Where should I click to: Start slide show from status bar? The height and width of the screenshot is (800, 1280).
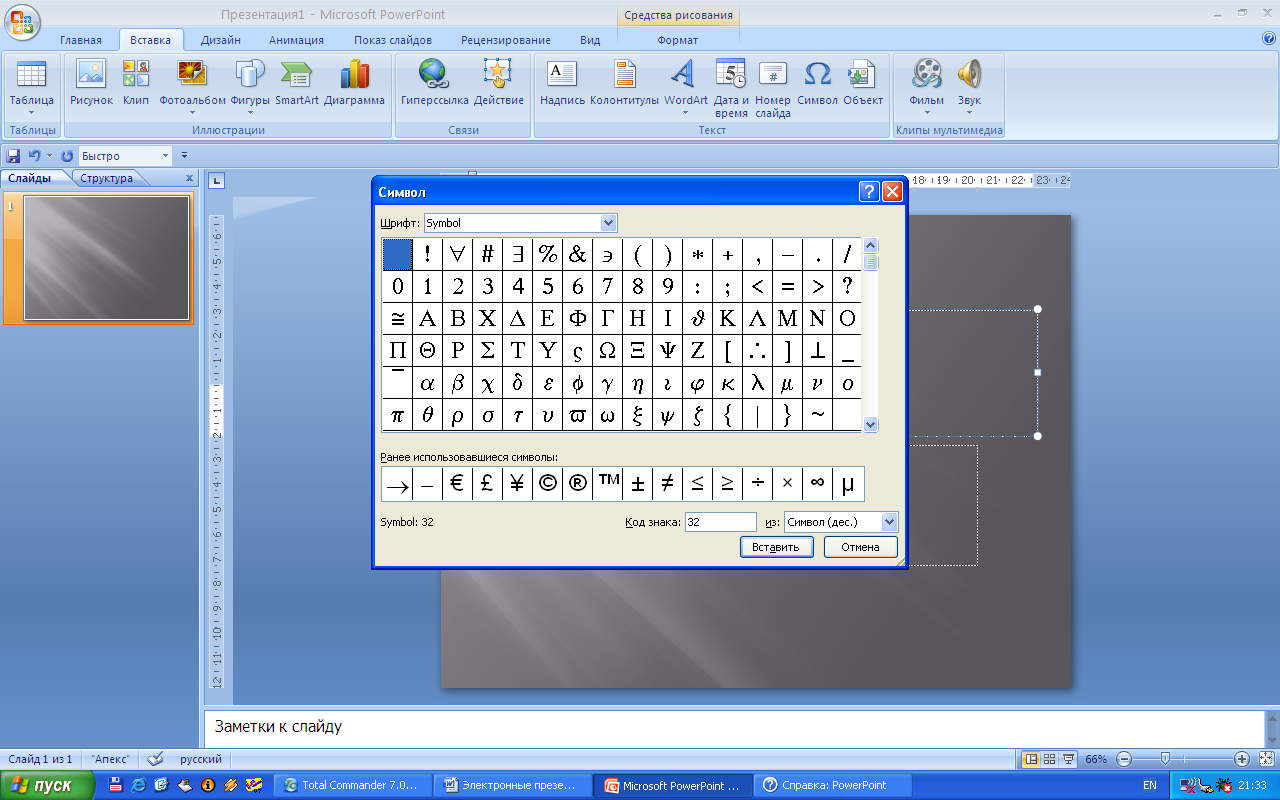click(1068, 759)
